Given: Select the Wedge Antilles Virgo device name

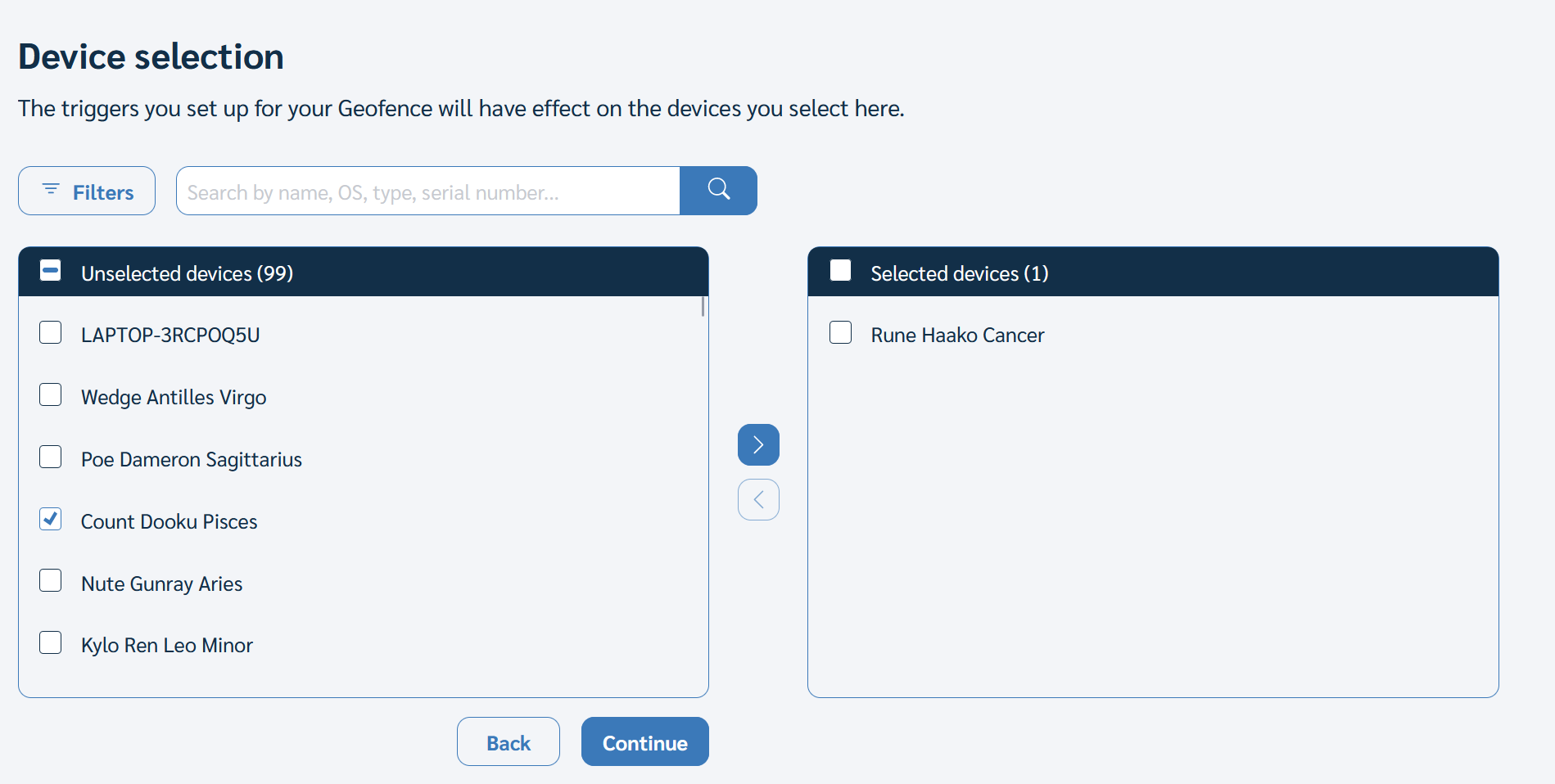Looking at the screenshot, I should click(174, 398).
